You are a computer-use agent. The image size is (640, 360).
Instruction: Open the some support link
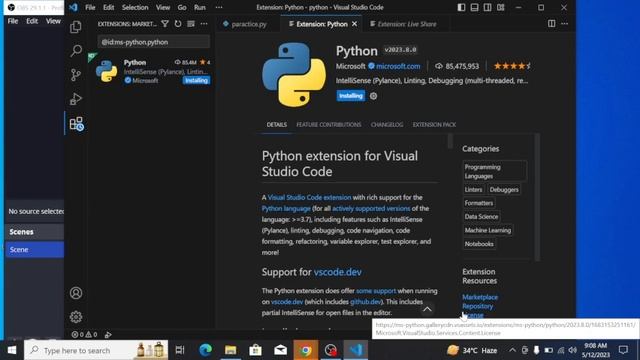[x=376, y=291]
